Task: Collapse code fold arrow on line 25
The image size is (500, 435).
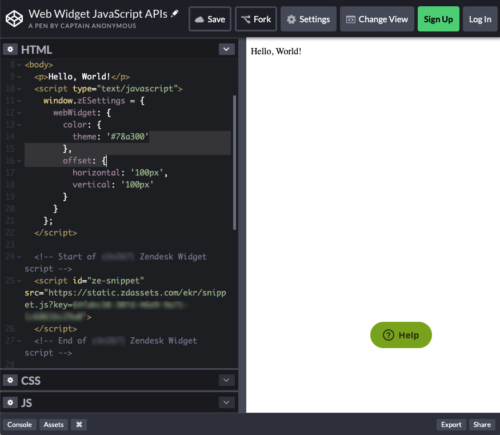Action: pyautogui.click(x=19, y=281)
